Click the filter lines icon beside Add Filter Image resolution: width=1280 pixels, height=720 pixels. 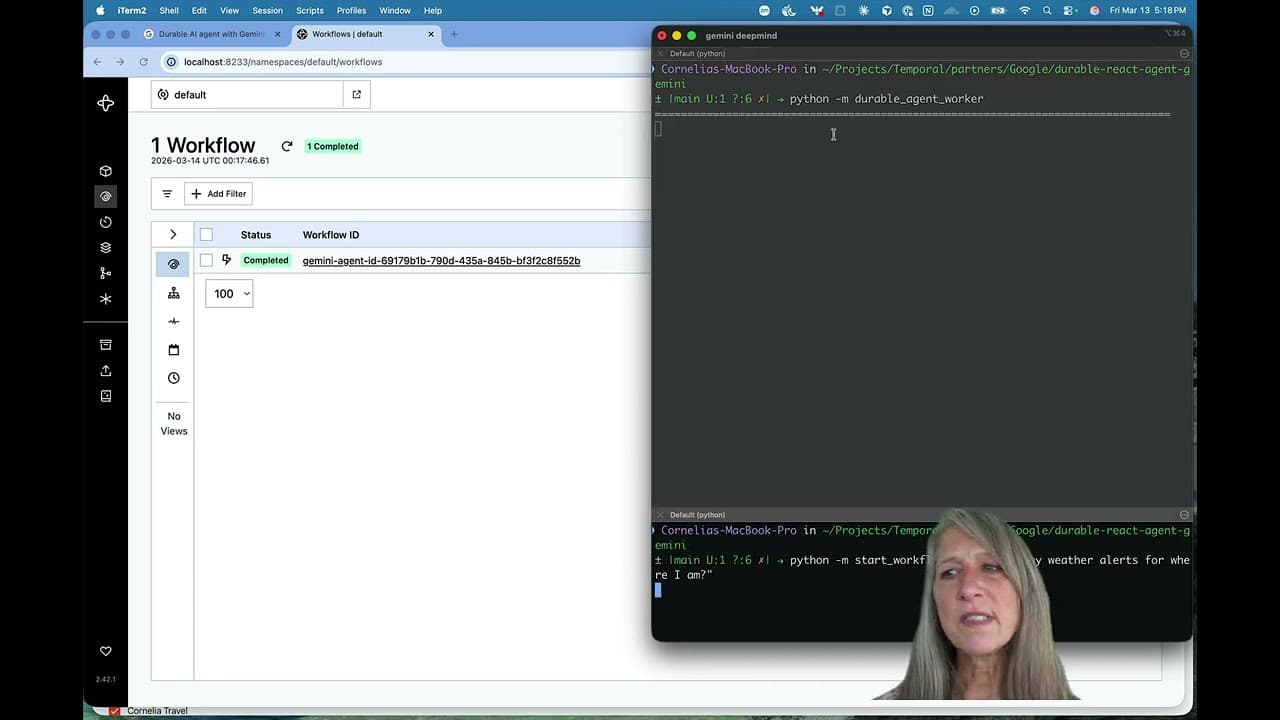point(167,194)
